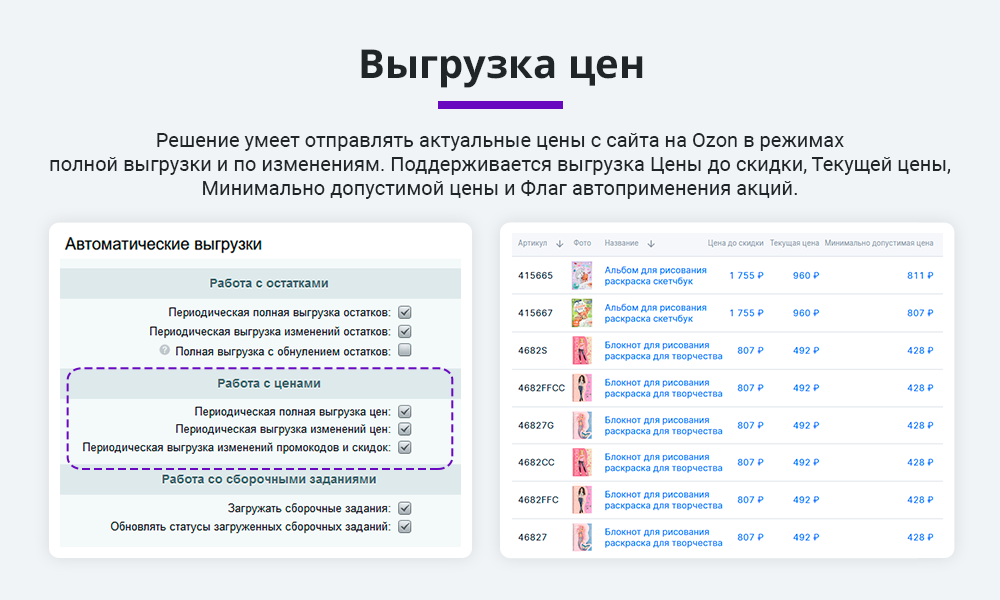The width and height of the screenshot is (1000, 600).
Task: View the product image for article 46827G
Action: click(x=581, y=425)
